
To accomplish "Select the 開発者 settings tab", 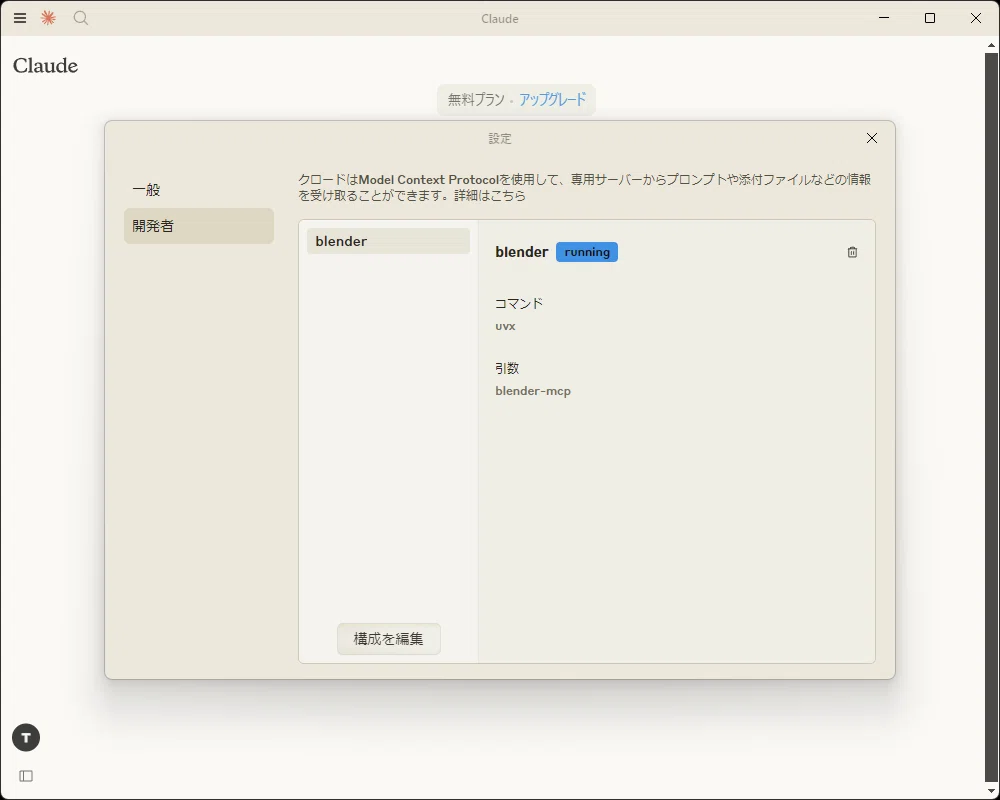I will [199, 226].
